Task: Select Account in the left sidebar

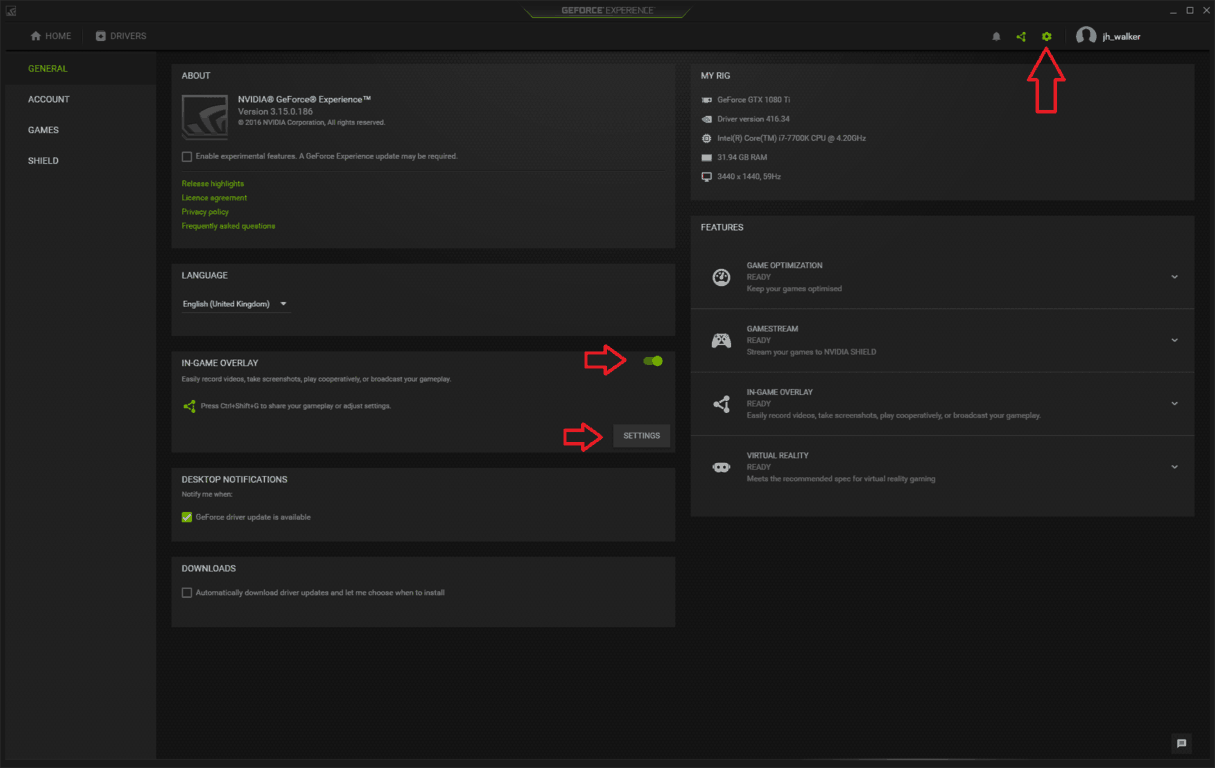Action: 49,99
